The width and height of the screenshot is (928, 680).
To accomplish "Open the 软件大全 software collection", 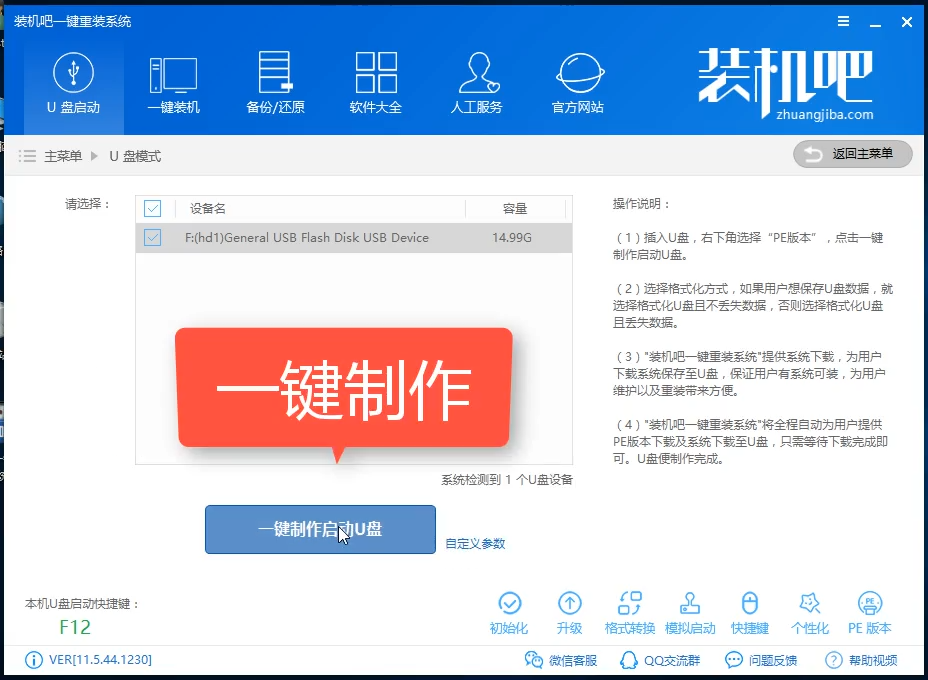I will (376, 82).
